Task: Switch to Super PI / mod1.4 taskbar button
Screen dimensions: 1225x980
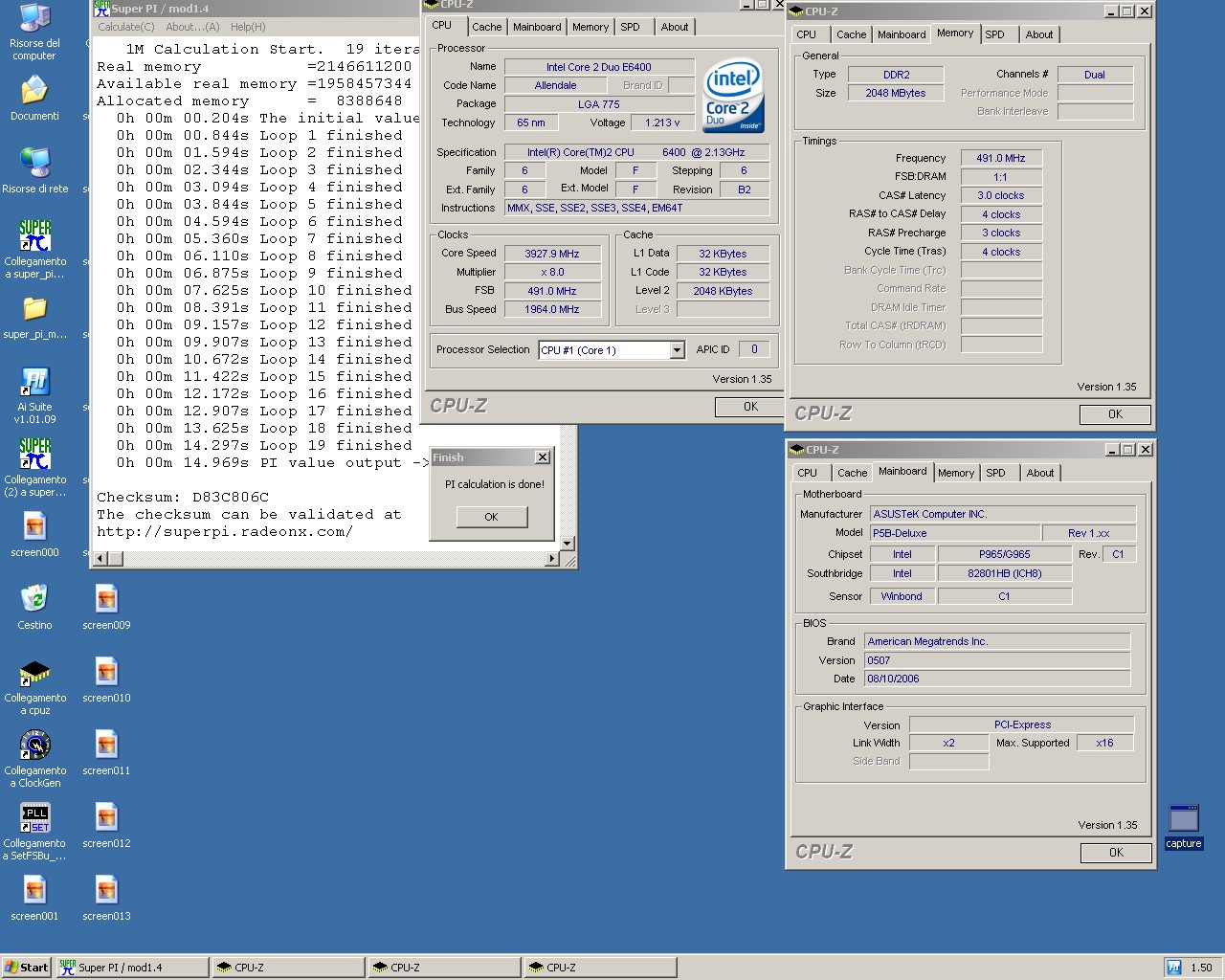Action: click(132, 968)
